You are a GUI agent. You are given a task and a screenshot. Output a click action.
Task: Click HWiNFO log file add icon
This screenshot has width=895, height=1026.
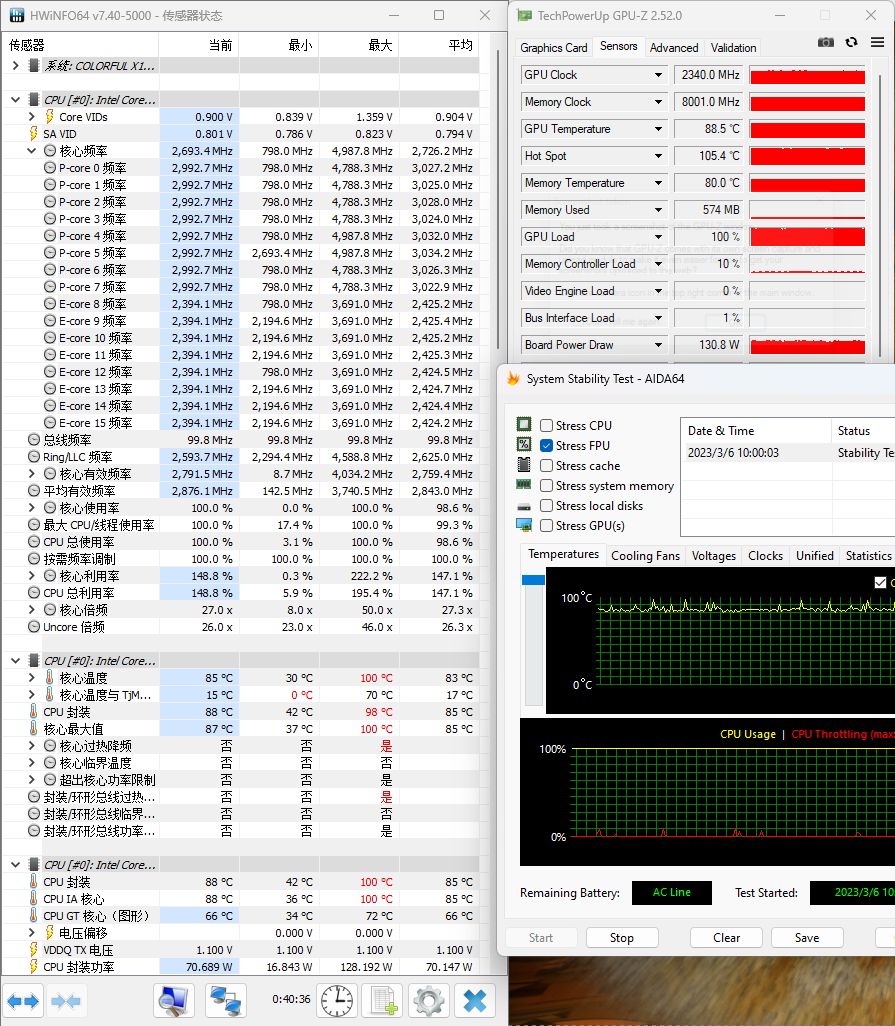383,1001
